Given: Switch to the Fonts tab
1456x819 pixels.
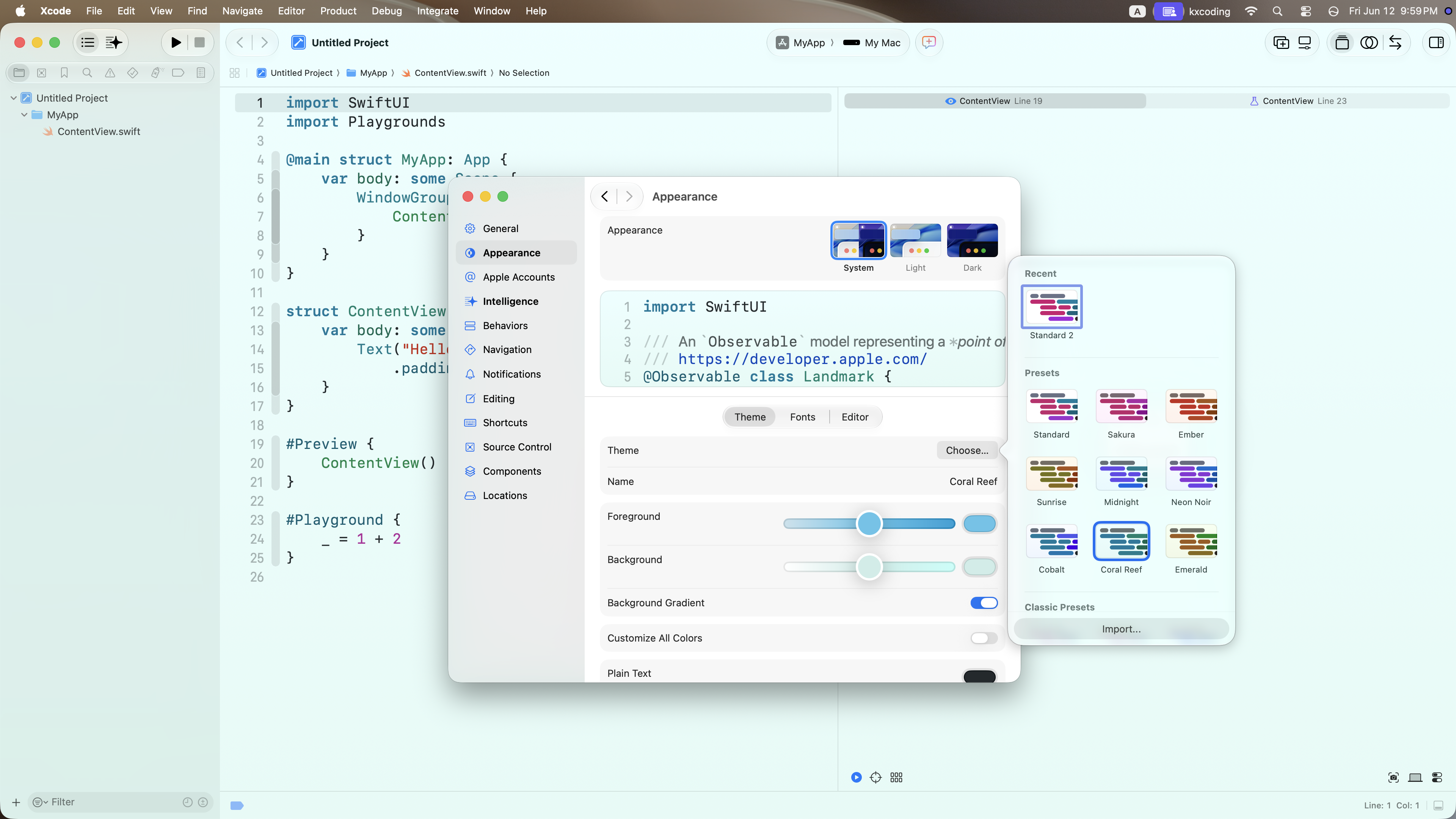Looking at the screenshot, I should 802,417.
